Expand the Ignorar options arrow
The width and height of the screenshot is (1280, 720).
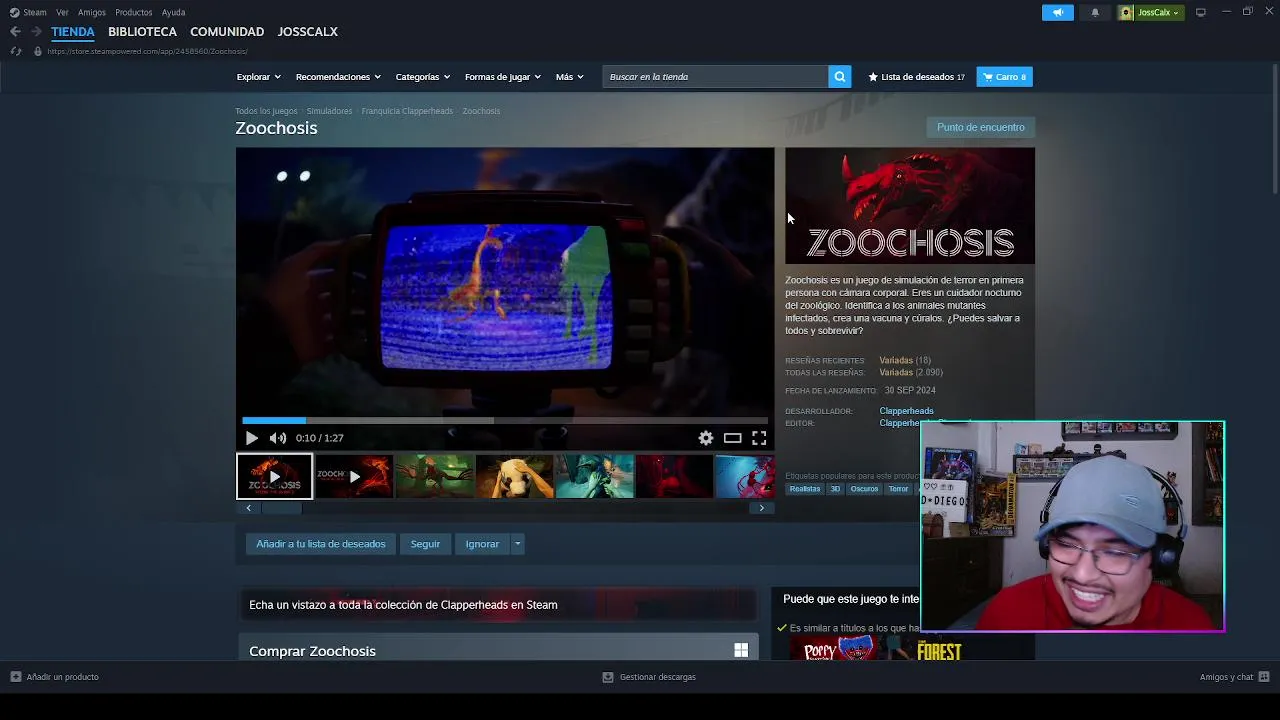coord(517,544)
